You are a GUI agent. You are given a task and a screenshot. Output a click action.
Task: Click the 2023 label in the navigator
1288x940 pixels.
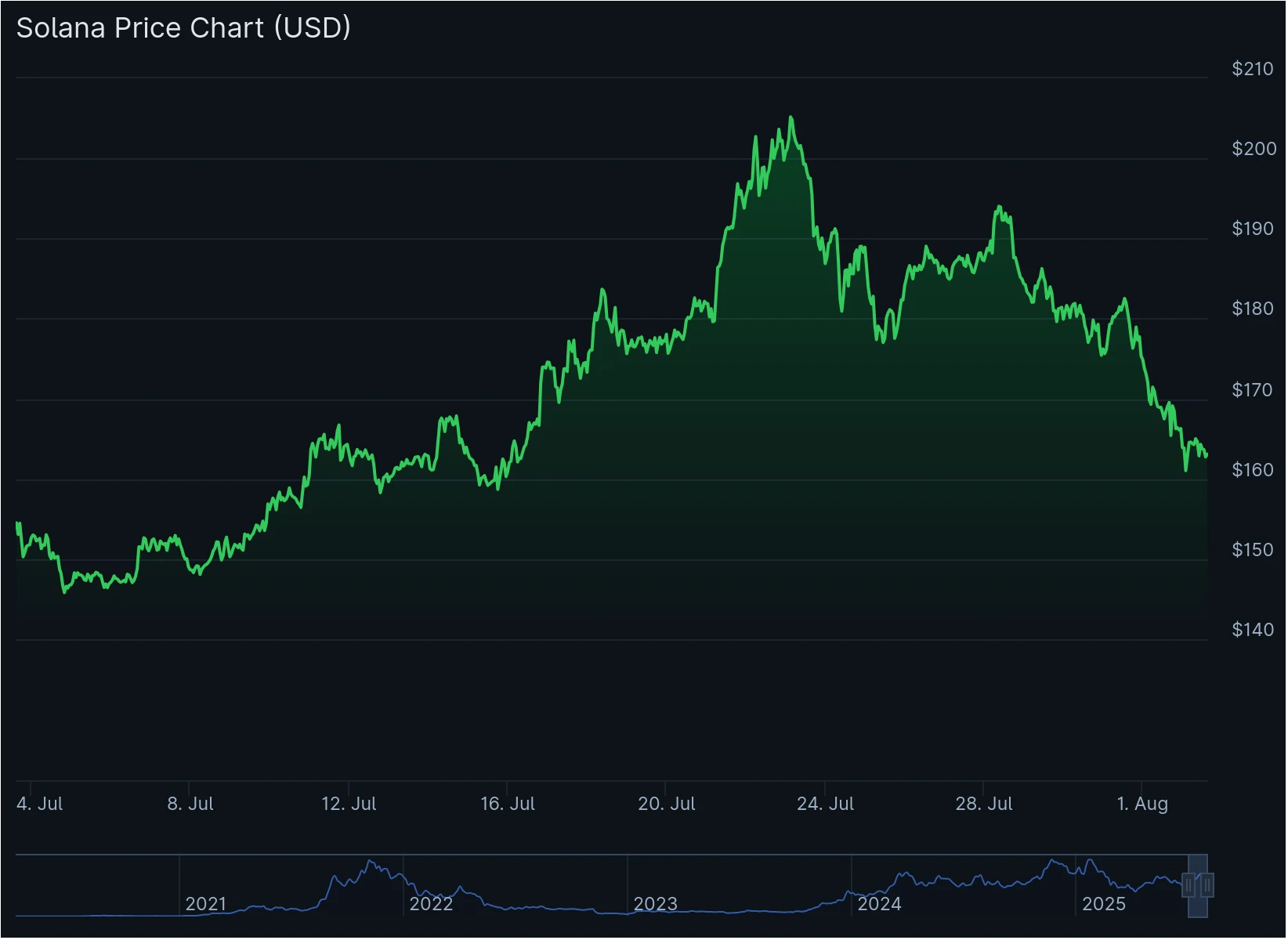pyautogui.click(x=655, y=904)
